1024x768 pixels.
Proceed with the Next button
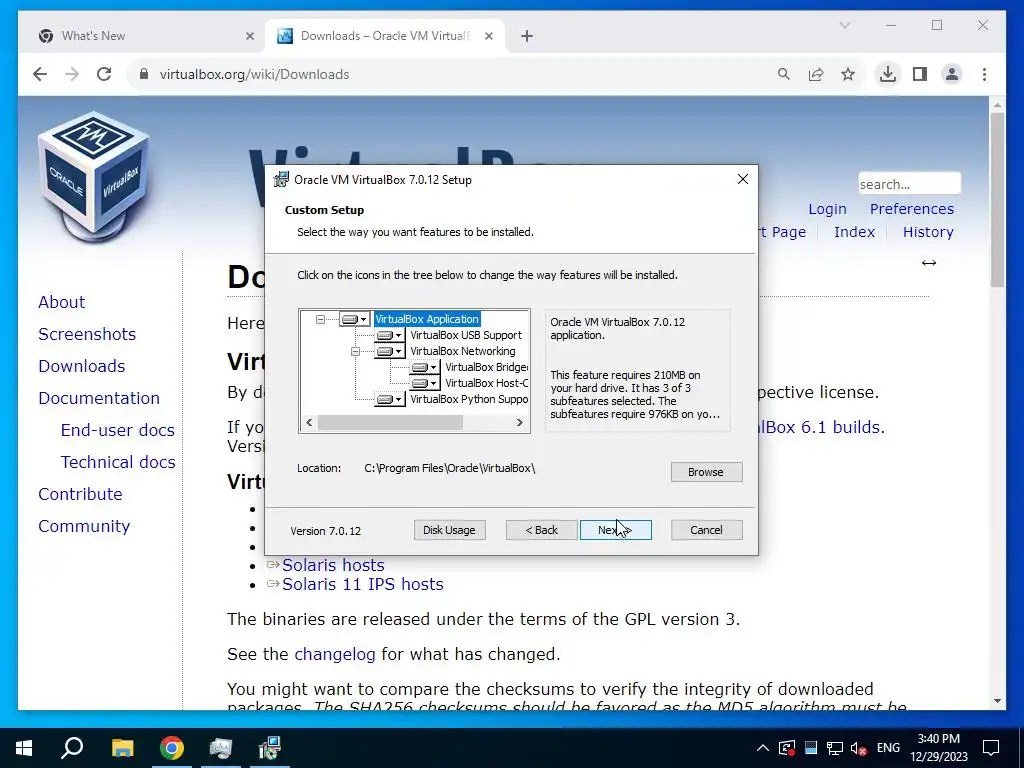(615, 530)
